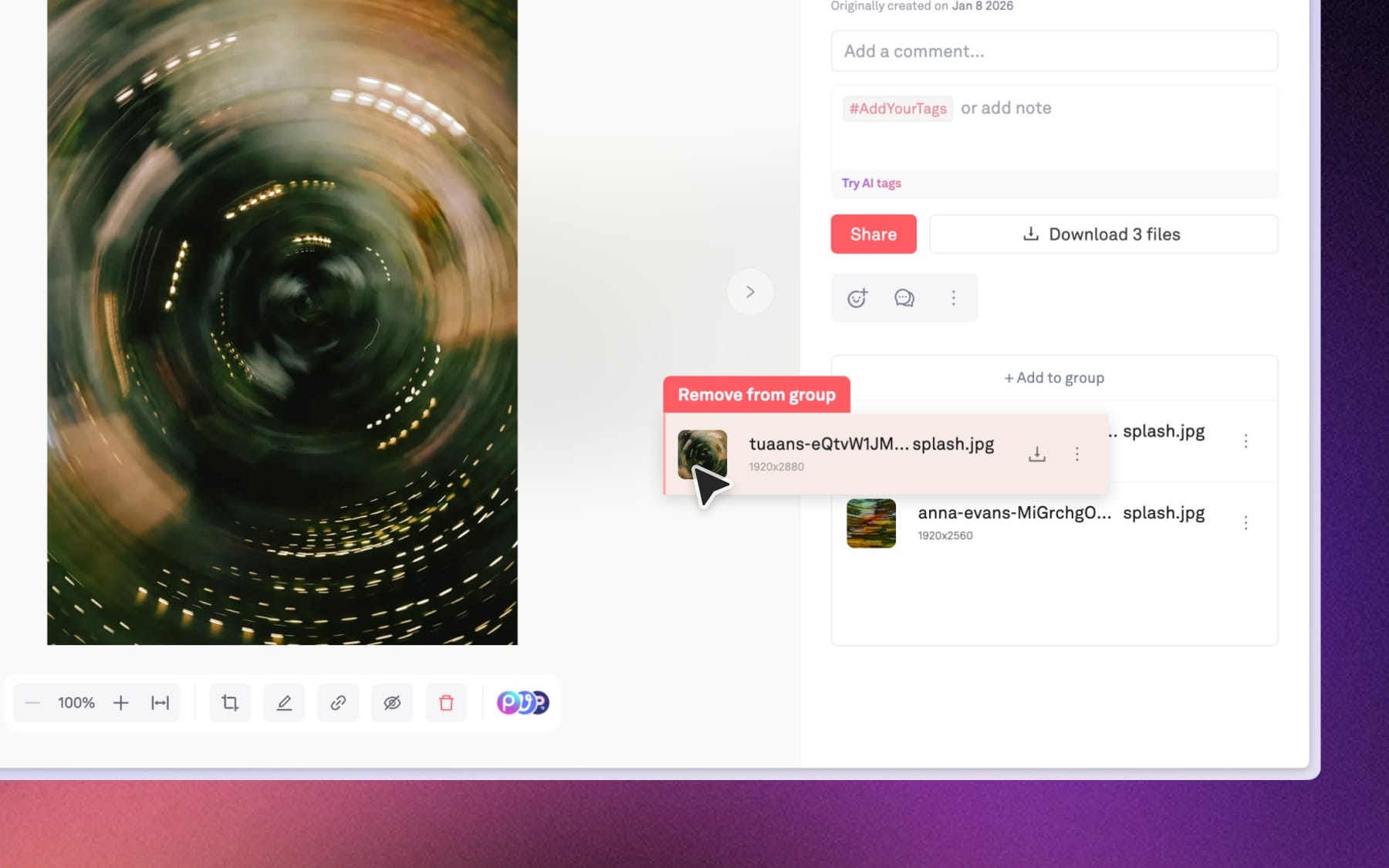Open options menu for tuaans splash.jpg

[1077, 454]
